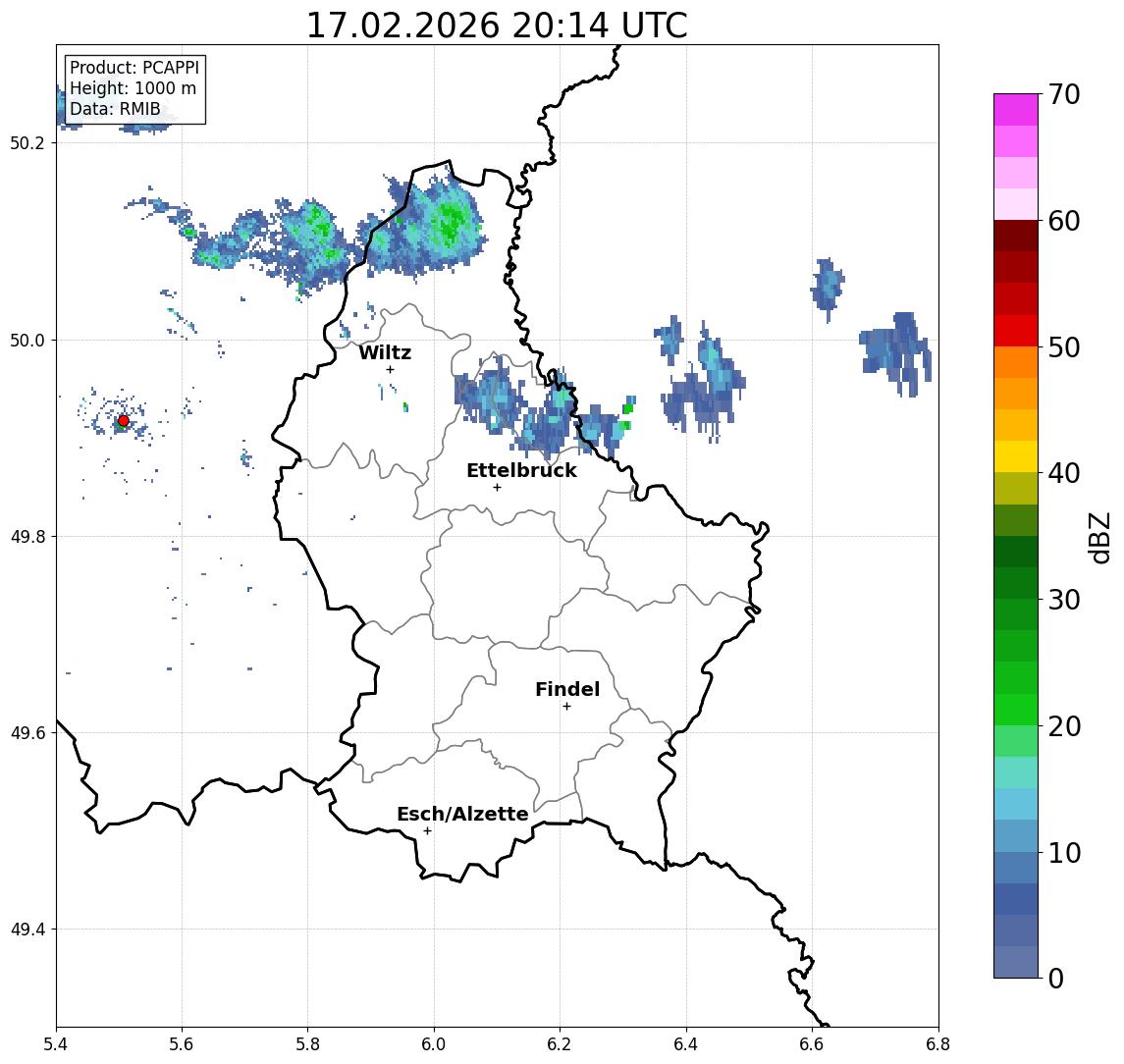Click the 50 colorbar tick label
The width and height of the screenshot is (1124, 1064).
[x=1064, y=347]
